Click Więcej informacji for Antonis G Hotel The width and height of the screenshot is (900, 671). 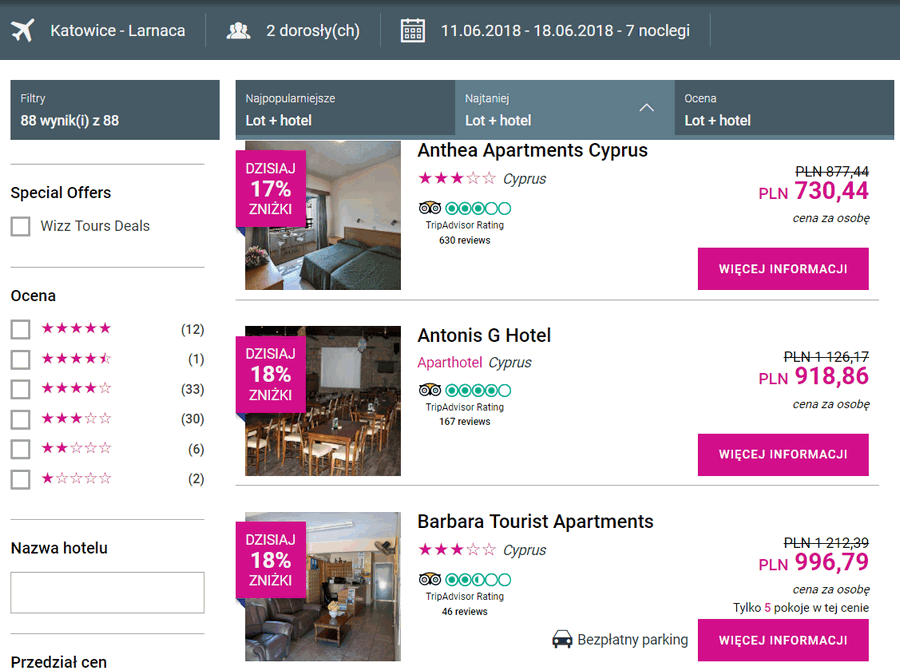pos(783,454)
